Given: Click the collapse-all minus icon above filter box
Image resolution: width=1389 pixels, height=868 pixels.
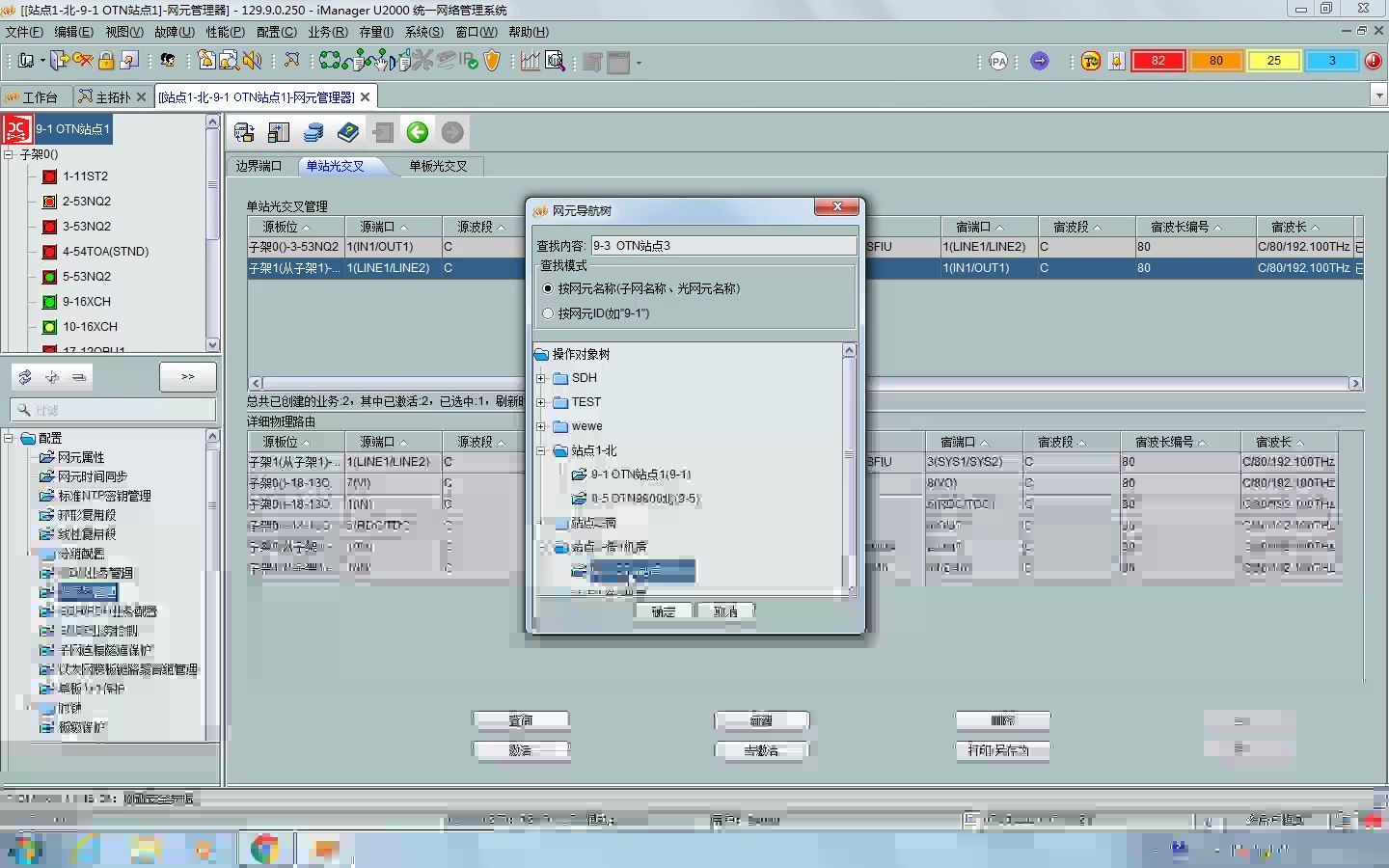Looking at the screenshot, I should [x=79, y=377].
